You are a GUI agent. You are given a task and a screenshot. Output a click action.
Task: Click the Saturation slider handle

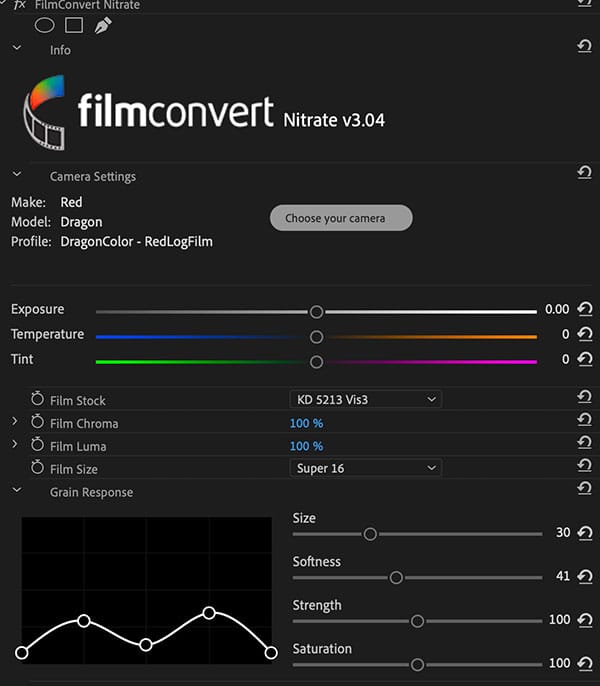point(418,665)
